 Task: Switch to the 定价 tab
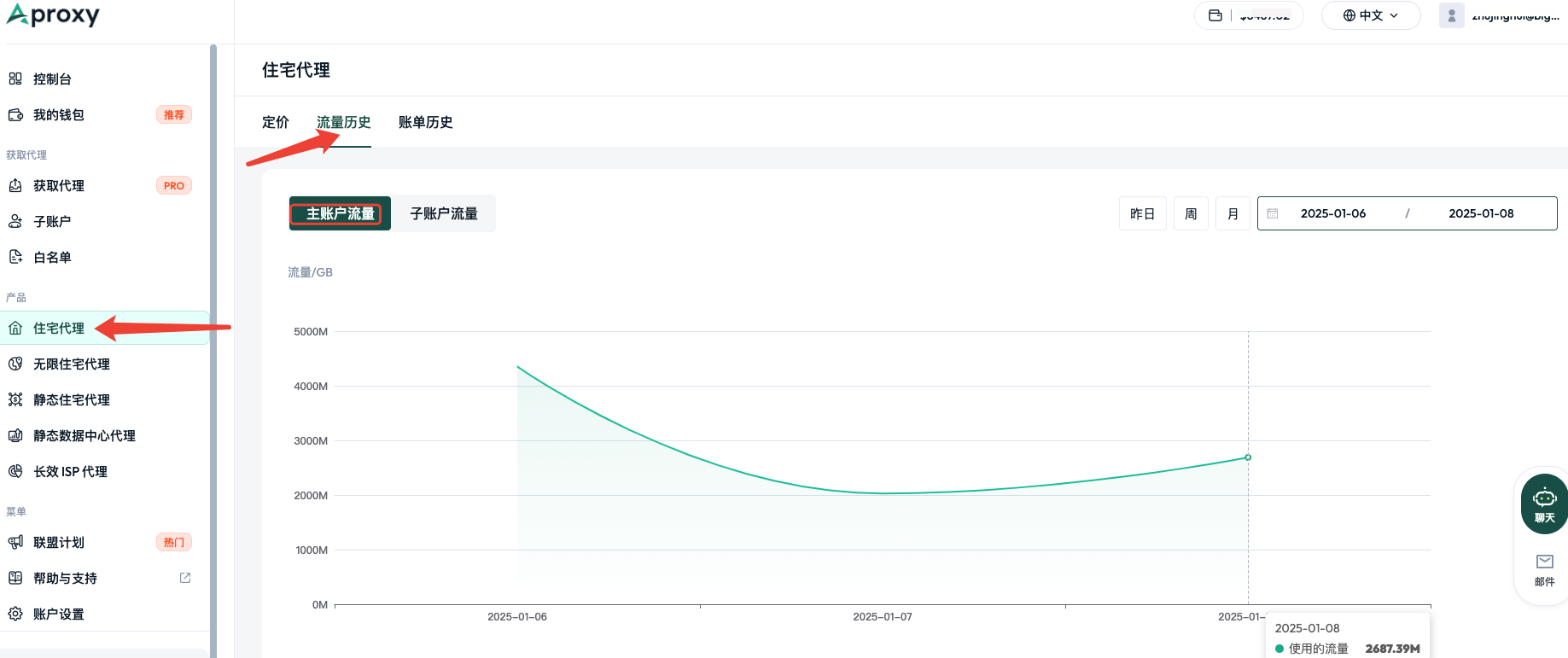(276, 122)
